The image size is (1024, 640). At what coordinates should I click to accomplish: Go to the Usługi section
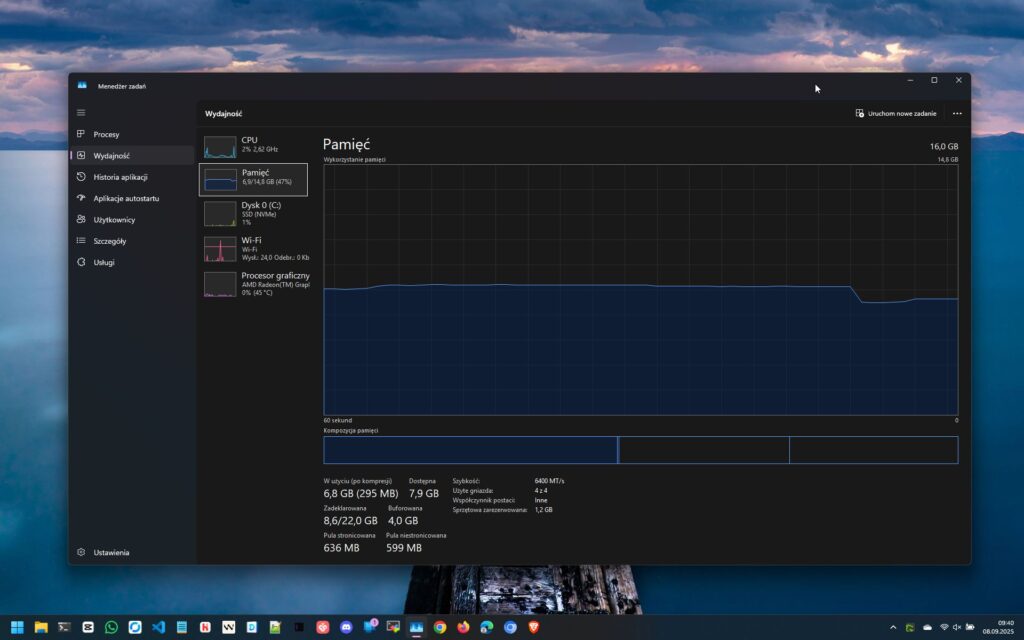[104, 262]
